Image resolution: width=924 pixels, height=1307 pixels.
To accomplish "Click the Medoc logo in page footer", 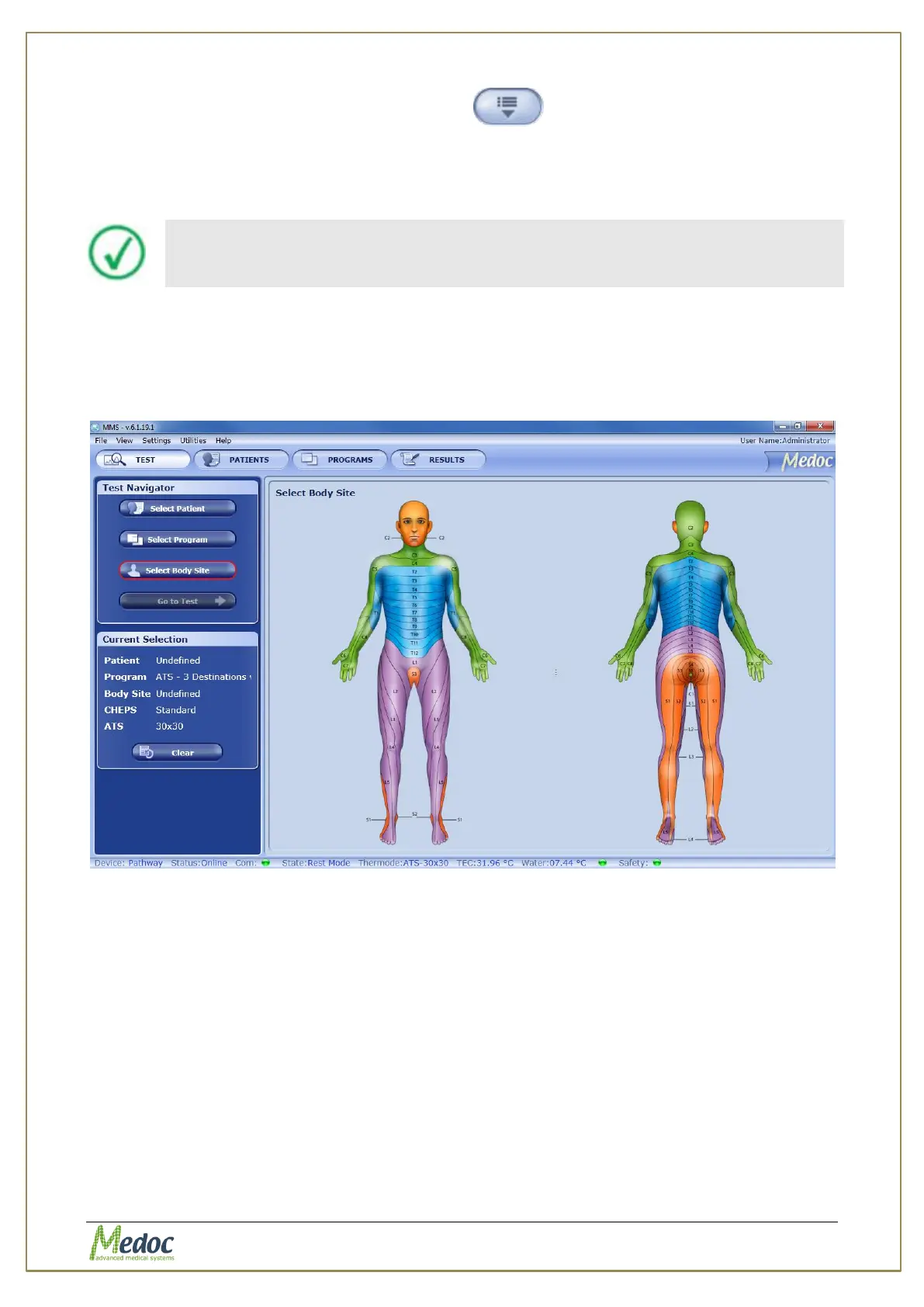I will (x=132, y=1243).
